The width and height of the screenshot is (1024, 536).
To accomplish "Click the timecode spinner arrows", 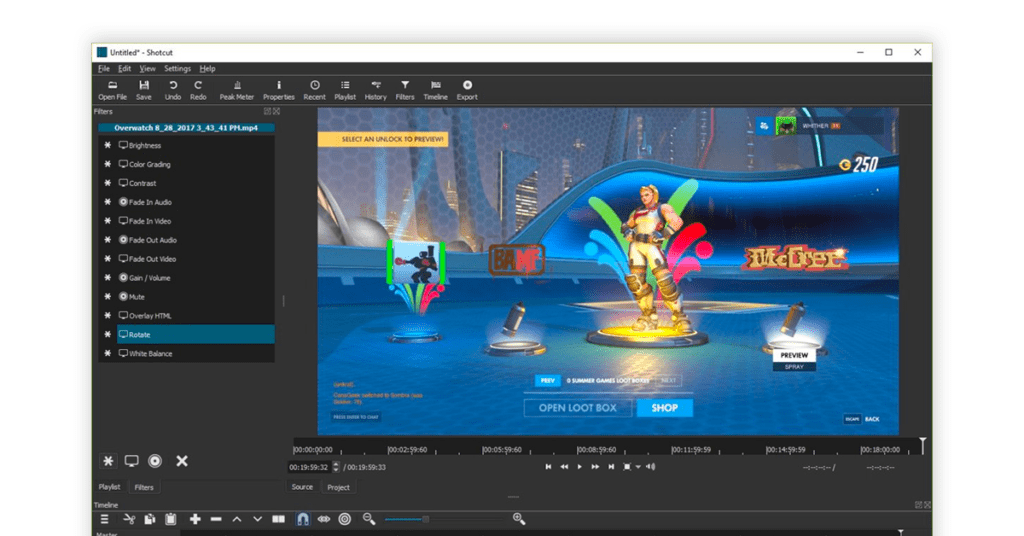I will click(x=336, y=467).
